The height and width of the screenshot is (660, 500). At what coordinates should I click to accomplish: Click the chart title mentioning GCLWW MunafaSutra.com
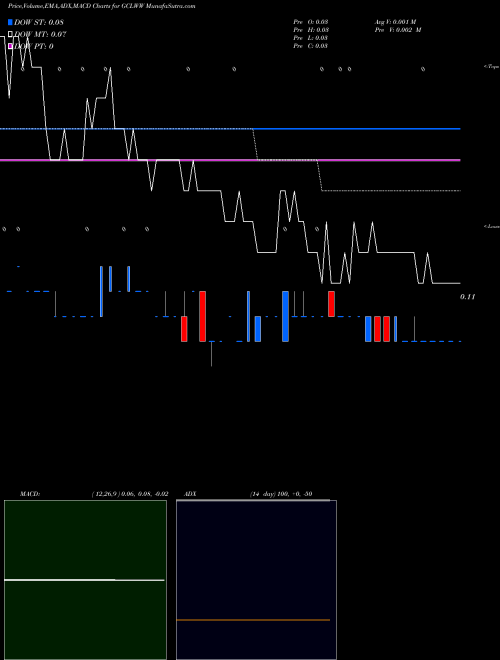(x=101, y=6)
